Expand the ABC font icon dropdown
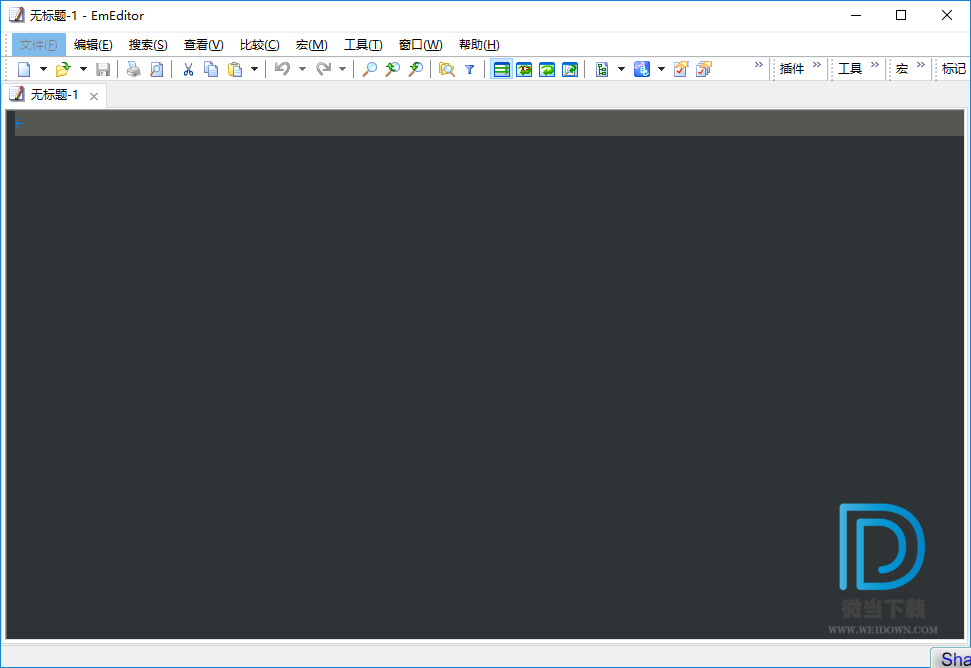This screenshot has height=668, width=971. [661, 69]
